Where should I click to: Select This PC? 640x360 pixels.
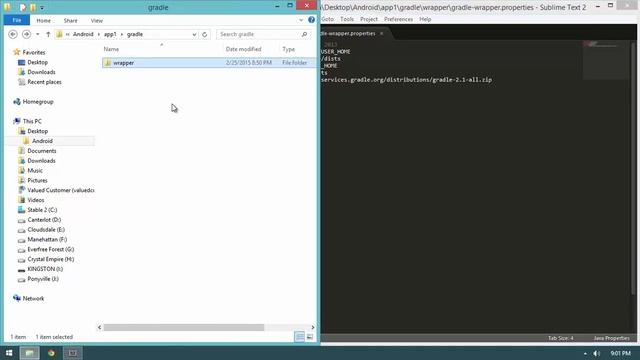32,121
